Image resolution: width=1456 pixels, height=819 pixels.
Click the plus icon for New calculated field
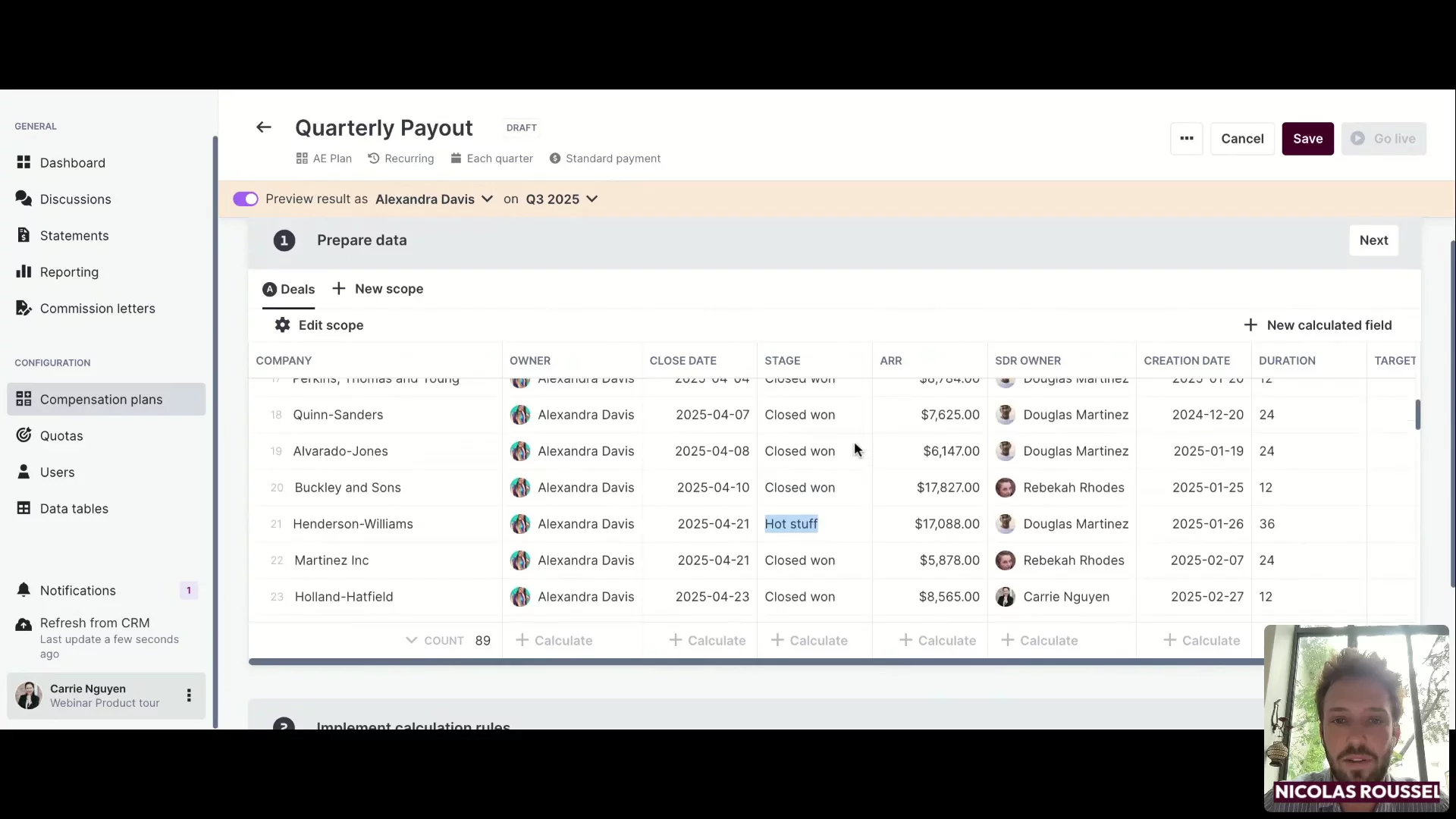click(1250, 325)
